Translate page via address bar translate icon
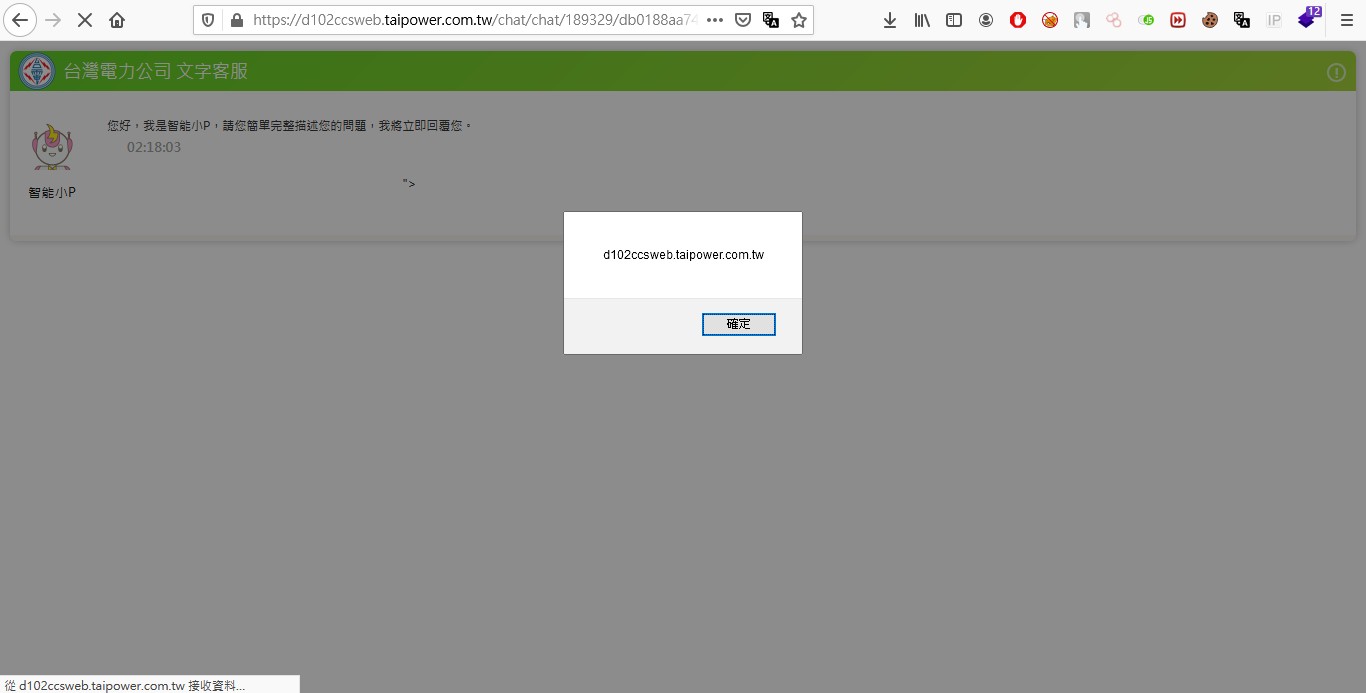Viewport: 1366px width, 693px height. coord(771,20)
